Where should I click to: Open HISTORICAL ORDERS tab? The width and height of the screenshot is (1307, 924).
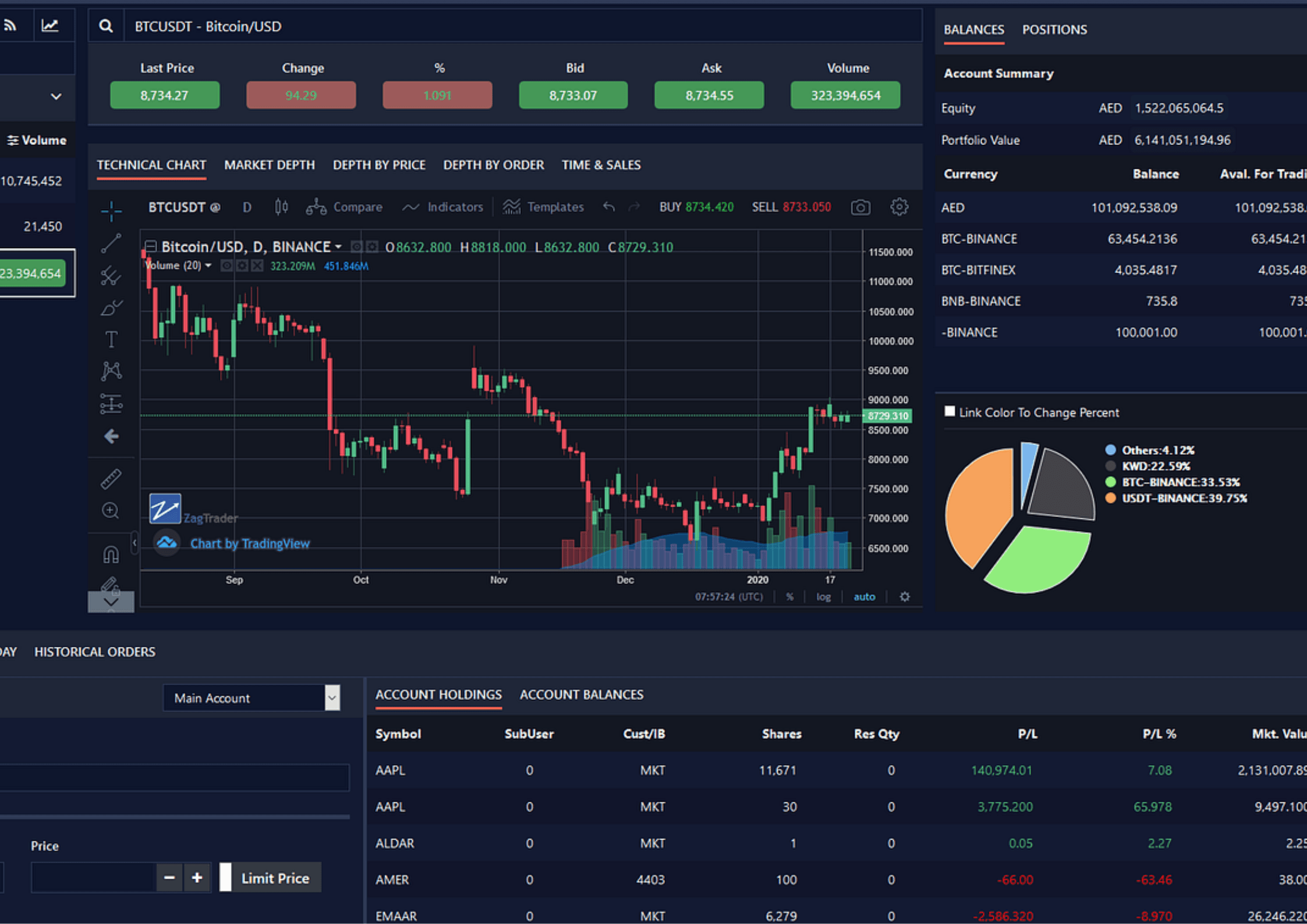pyautogui.click(x=95, y=652)
